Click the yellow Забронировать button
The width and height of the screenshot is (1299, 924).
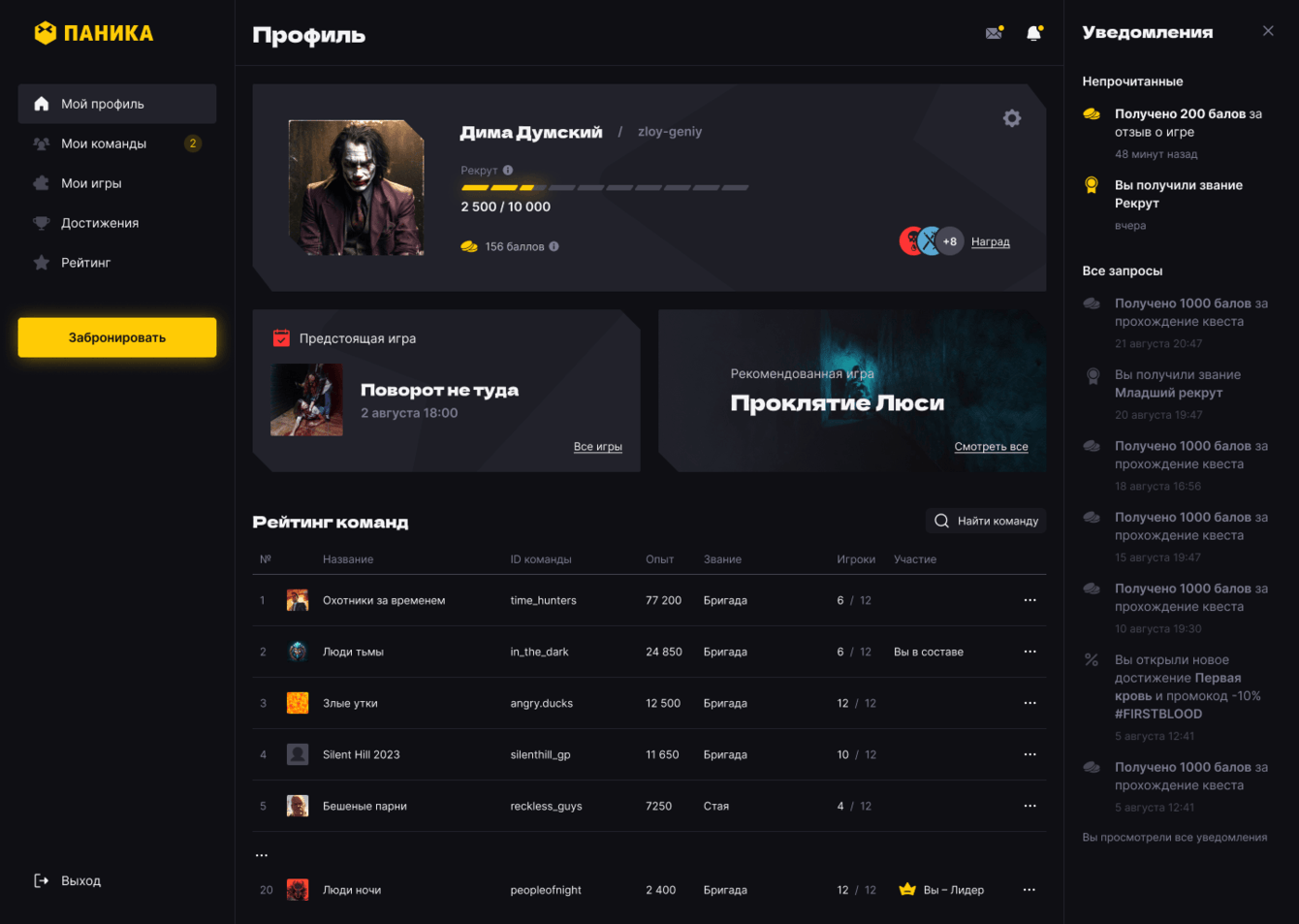click(x=117, y=337)
